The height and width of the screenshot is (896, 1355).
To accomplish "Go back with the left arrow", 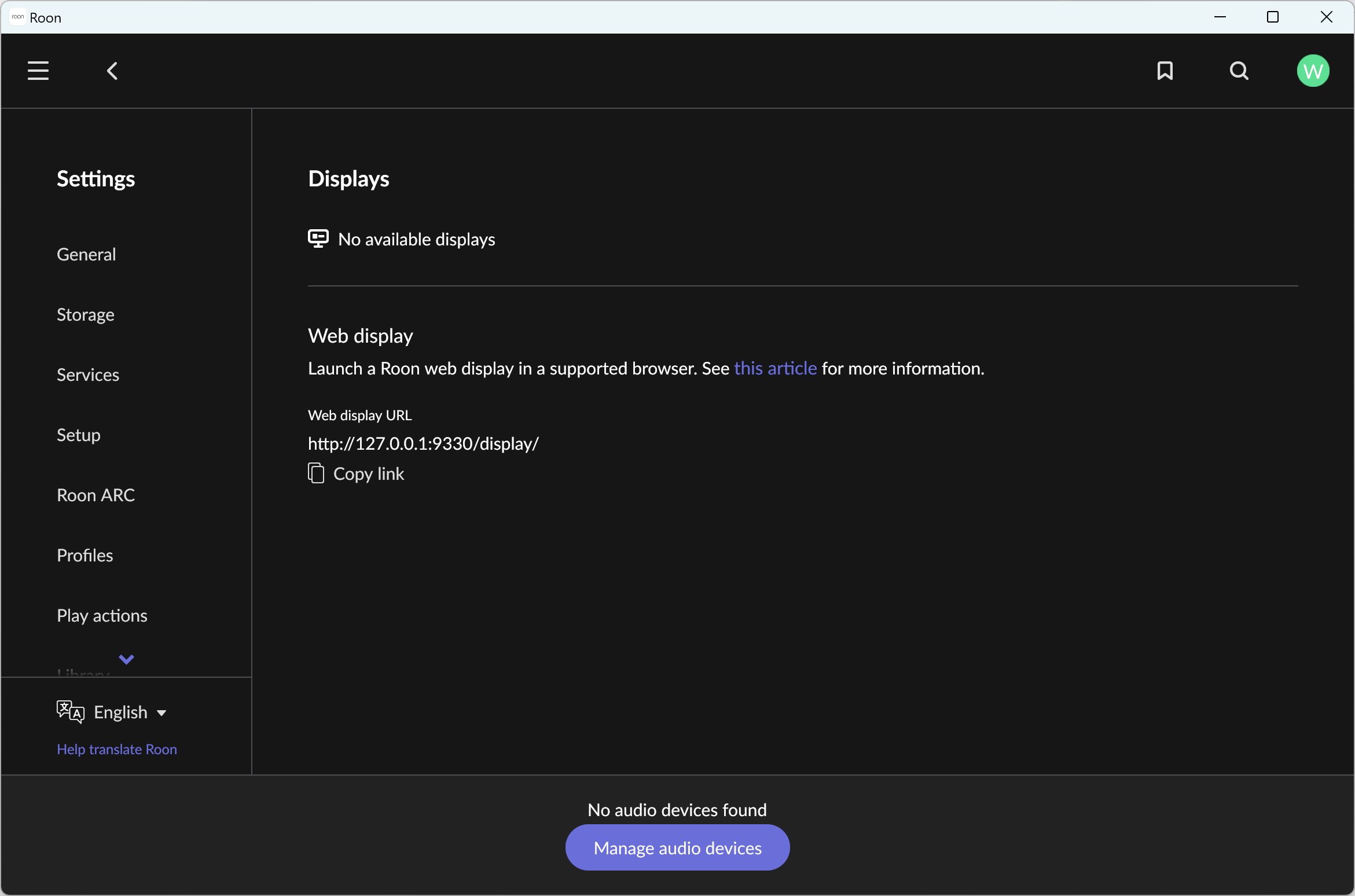I will pos(112,71).
